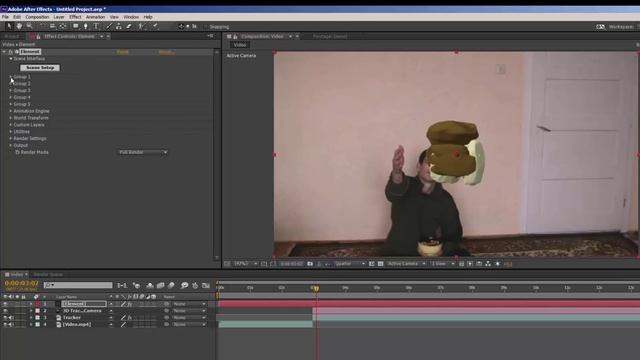
Task: Click the camera snapshot icon in viewer
Action: [x=310, y=264]
